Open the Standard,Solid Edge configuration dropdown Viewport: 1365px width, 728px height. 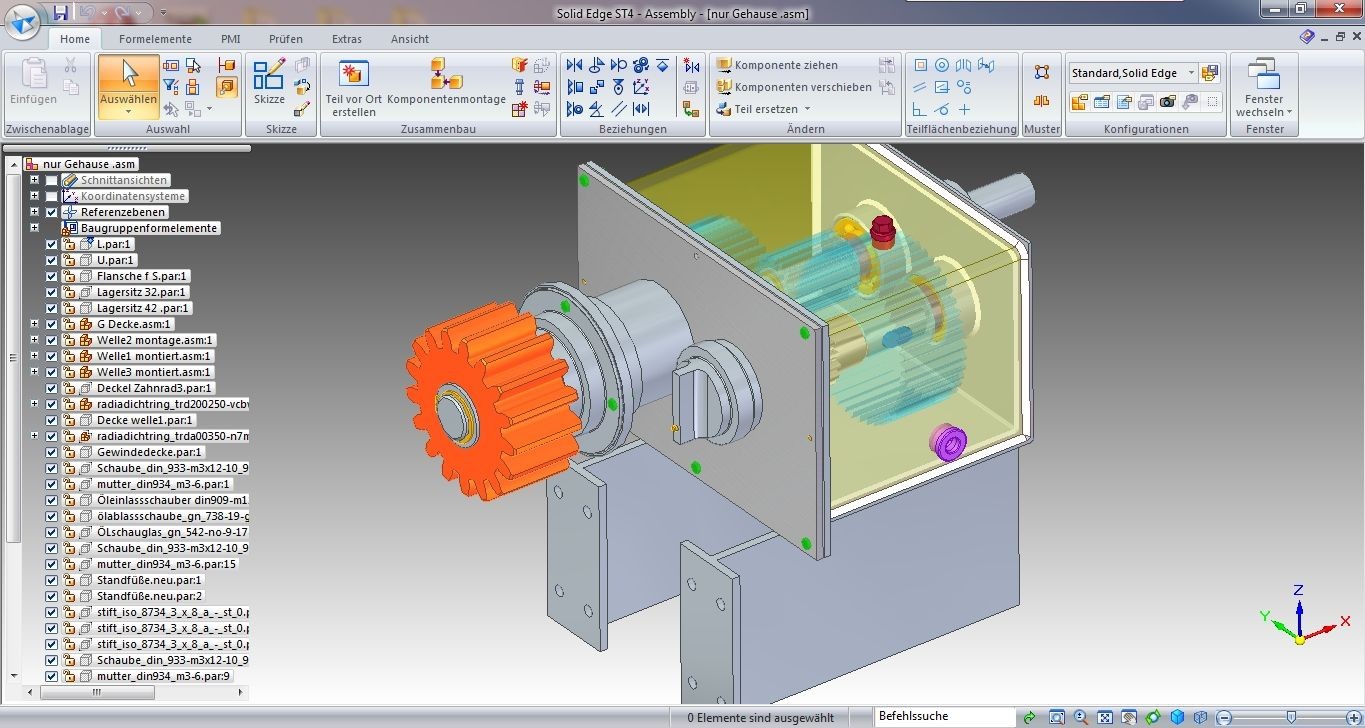pyautogui.click(x=1191, y=73)
